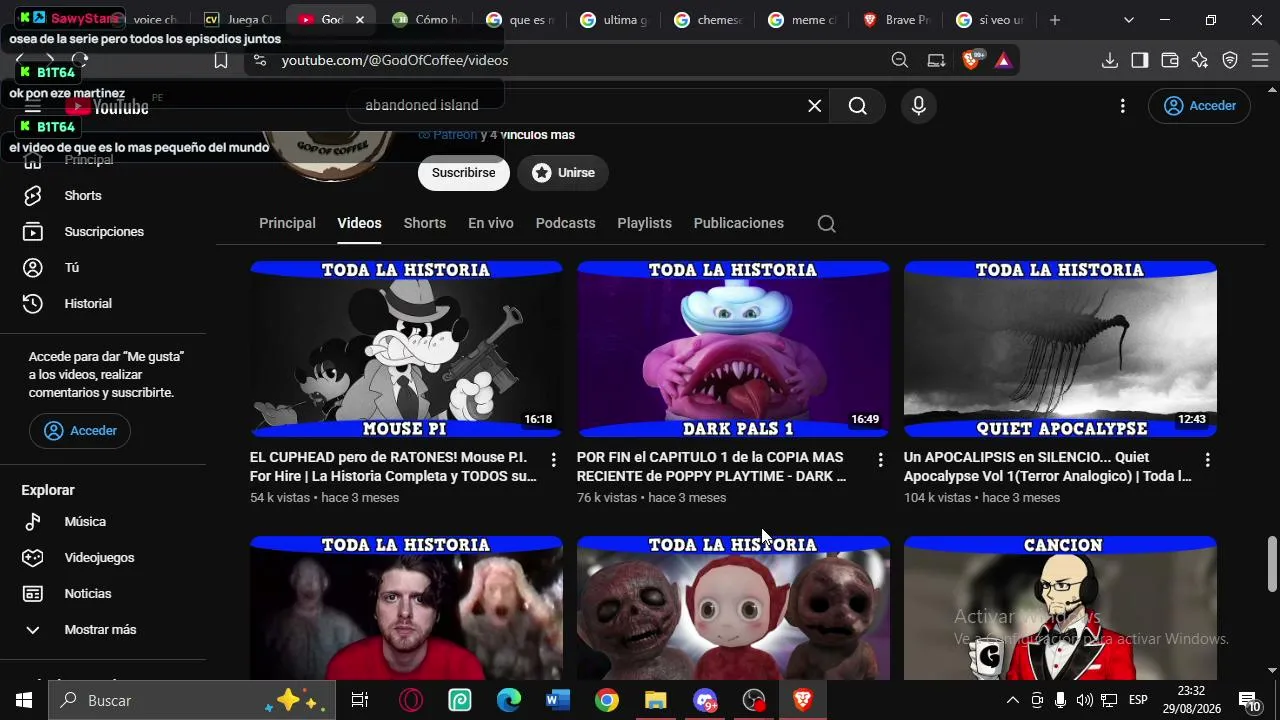Viewport: 1280px width, 720px height.
Task: Open the browser Downloads icon
Action: pyautogui.click(x=1109, y=60)
